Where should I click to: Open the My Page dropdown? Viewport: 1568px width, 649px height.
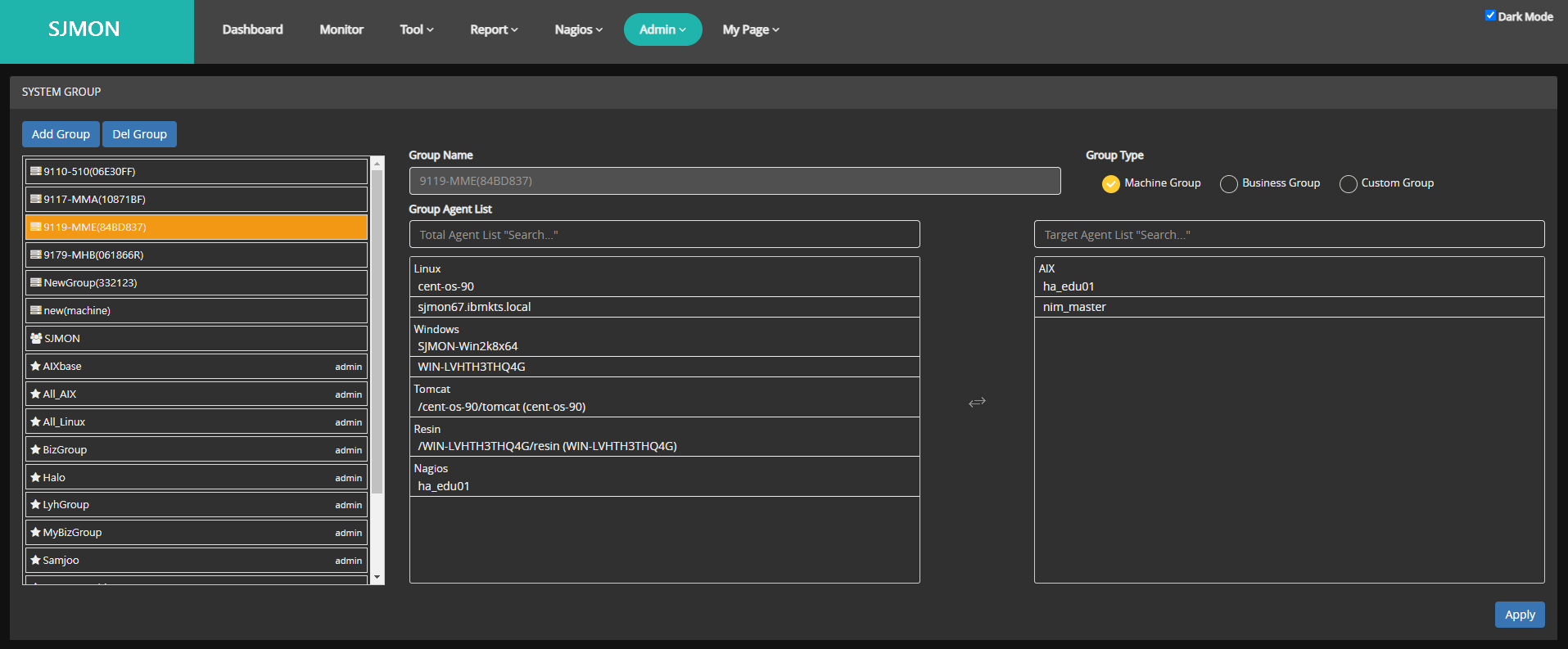click(x=750, y=29)
